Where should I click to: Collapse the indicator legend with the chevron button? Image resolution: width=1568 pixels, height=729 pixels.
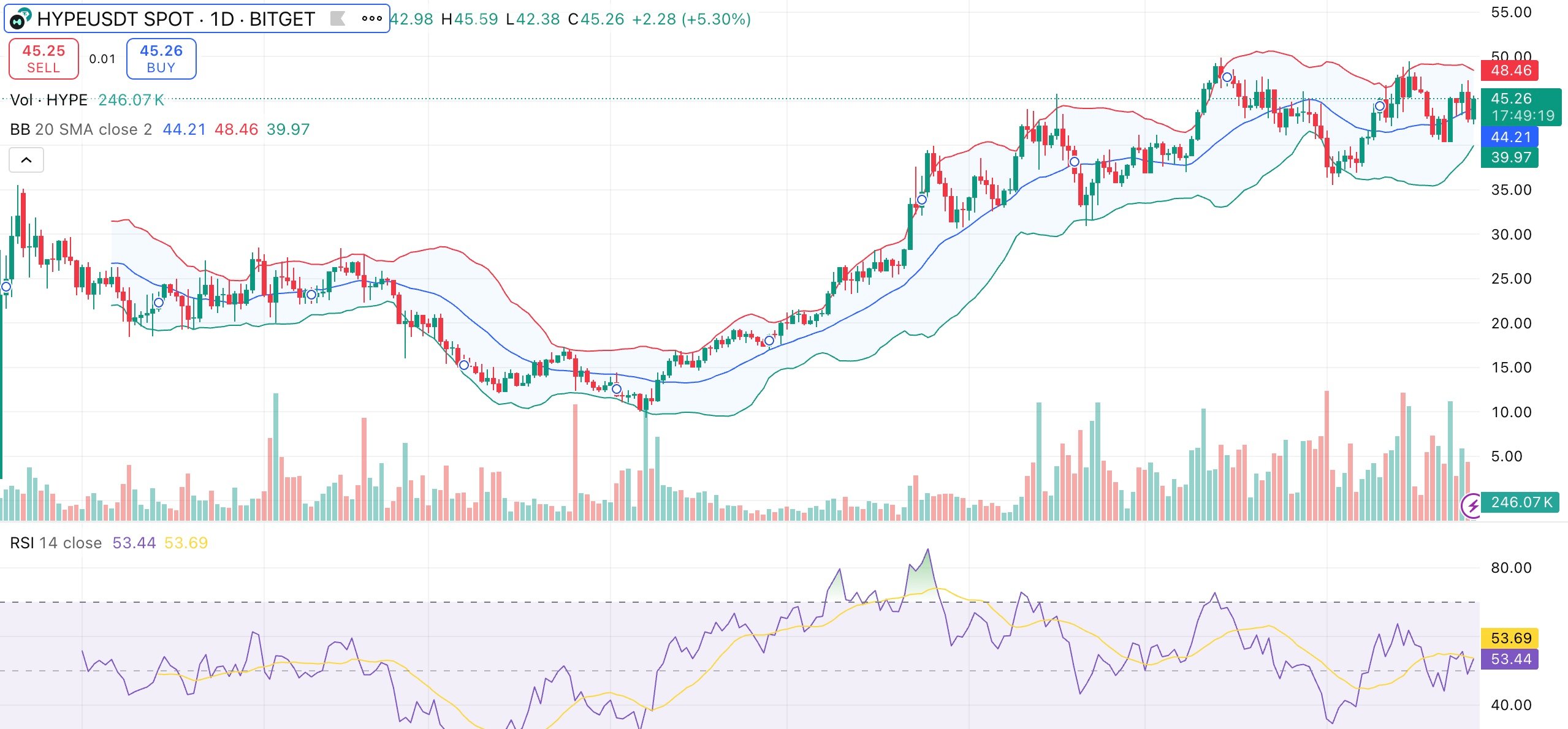point(26,159)
